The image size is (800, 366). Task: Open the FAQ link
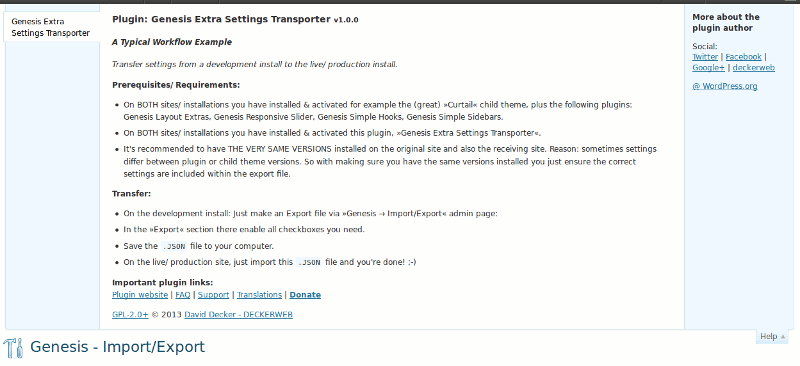[183, 295]
